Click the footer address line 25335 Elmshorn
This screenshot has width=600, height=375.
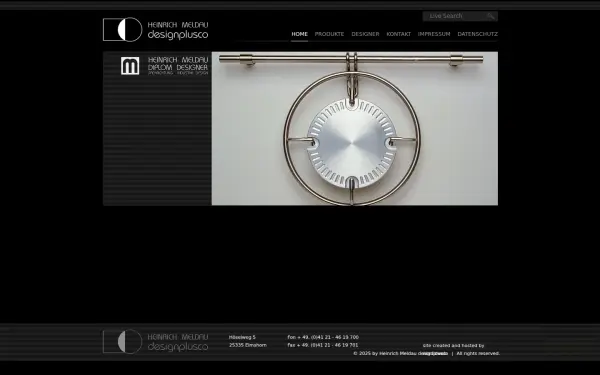(x=248, y=345)
